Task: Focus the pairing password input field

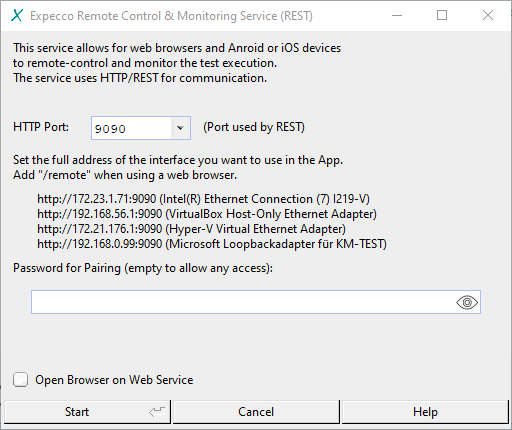Action: [256, 302]
